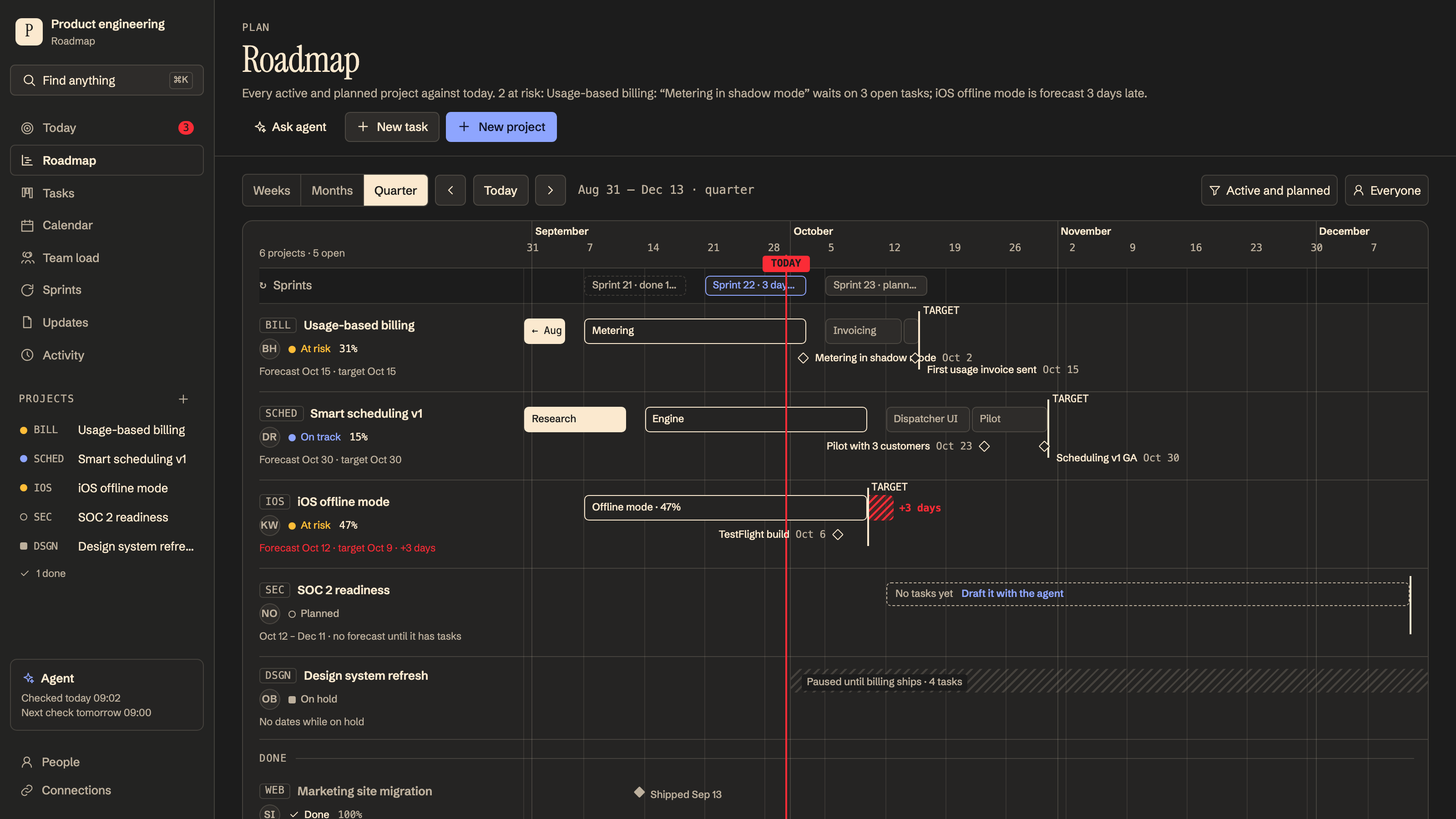Click the Today target icon in sidebar
The width and height of the screenshot is (1456, 819).
pyautogui.click(x=27, y=128)
